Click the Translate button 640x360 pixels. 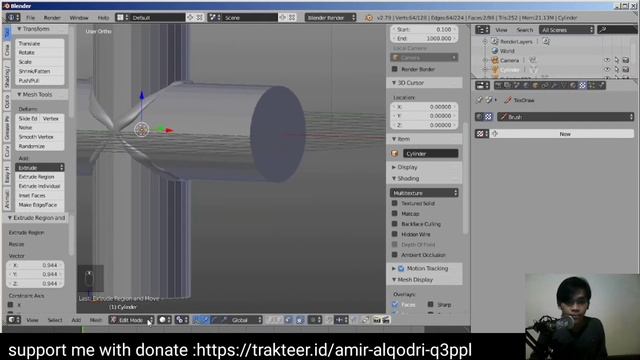[x=40, y=43]
